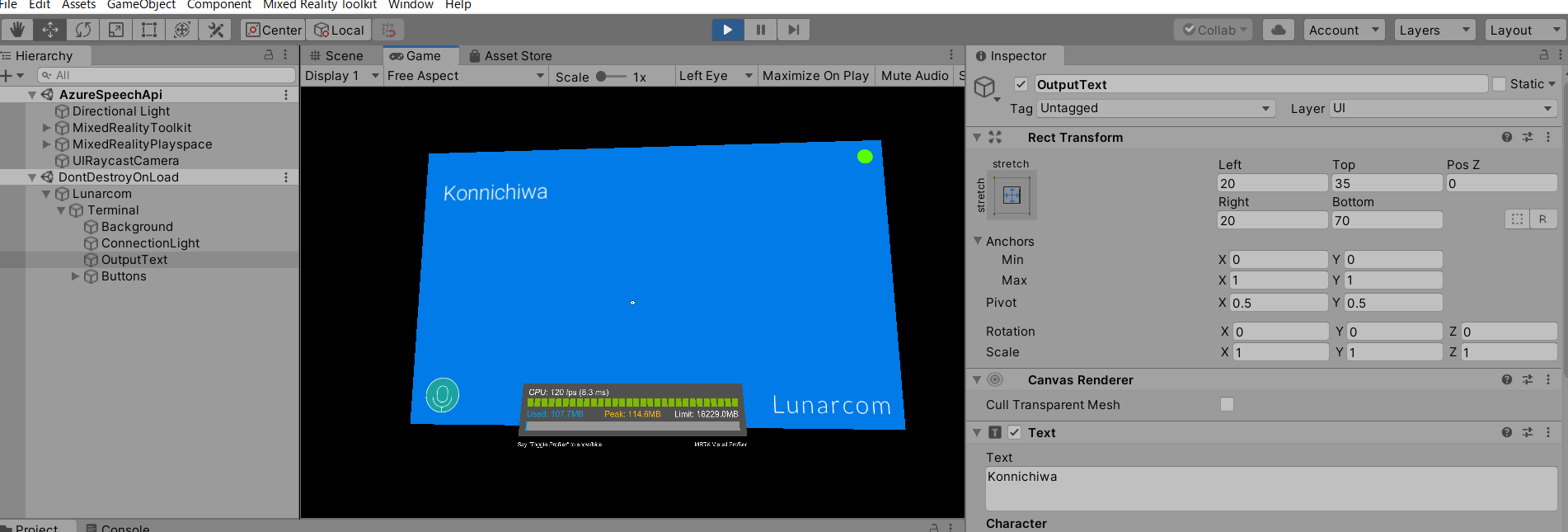The image size is (1568, 532).
Task: Toggle Mute Audio in Game view
Action: (914, 76)
